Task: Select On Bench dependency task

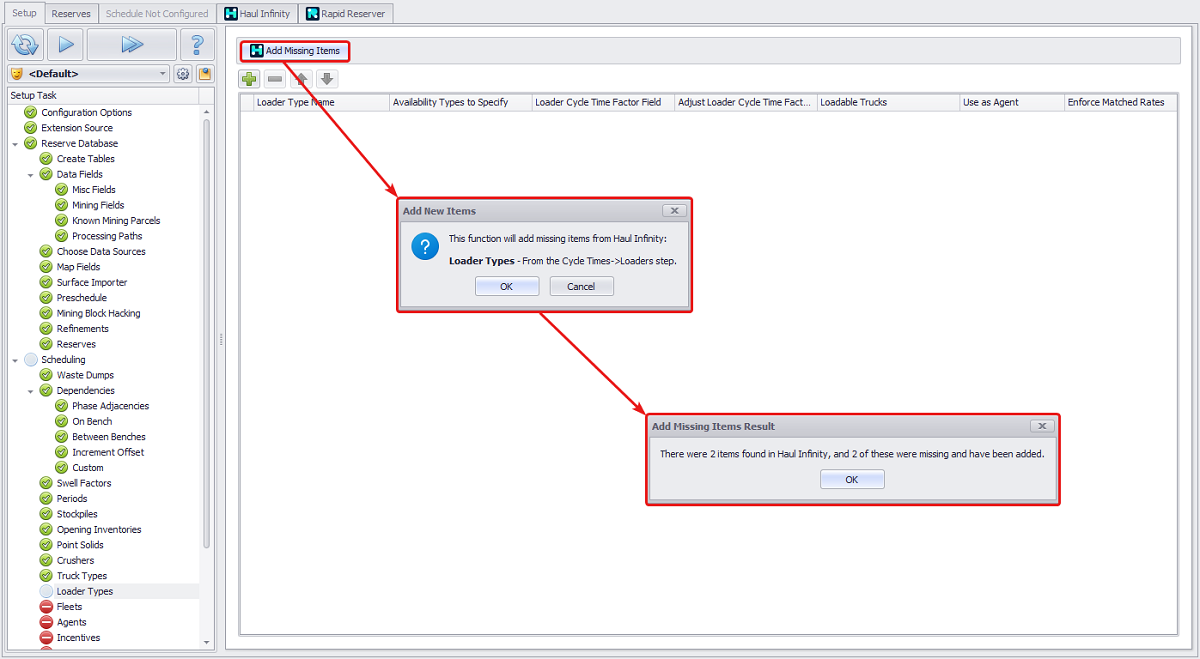Action: tap(92, 422)
